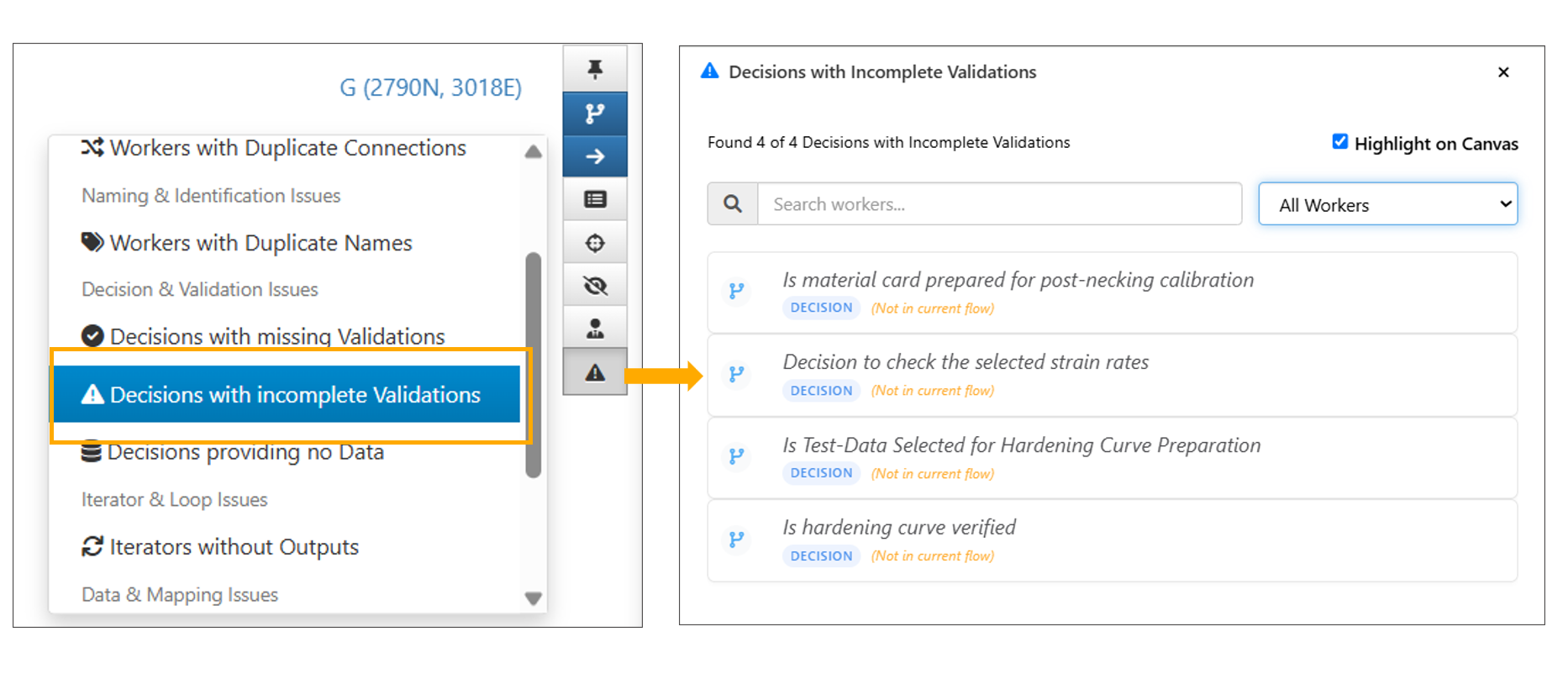Choose Workers with Duplicate Names menu item
Screen dimensions: 1568x695
click(260, 243)
